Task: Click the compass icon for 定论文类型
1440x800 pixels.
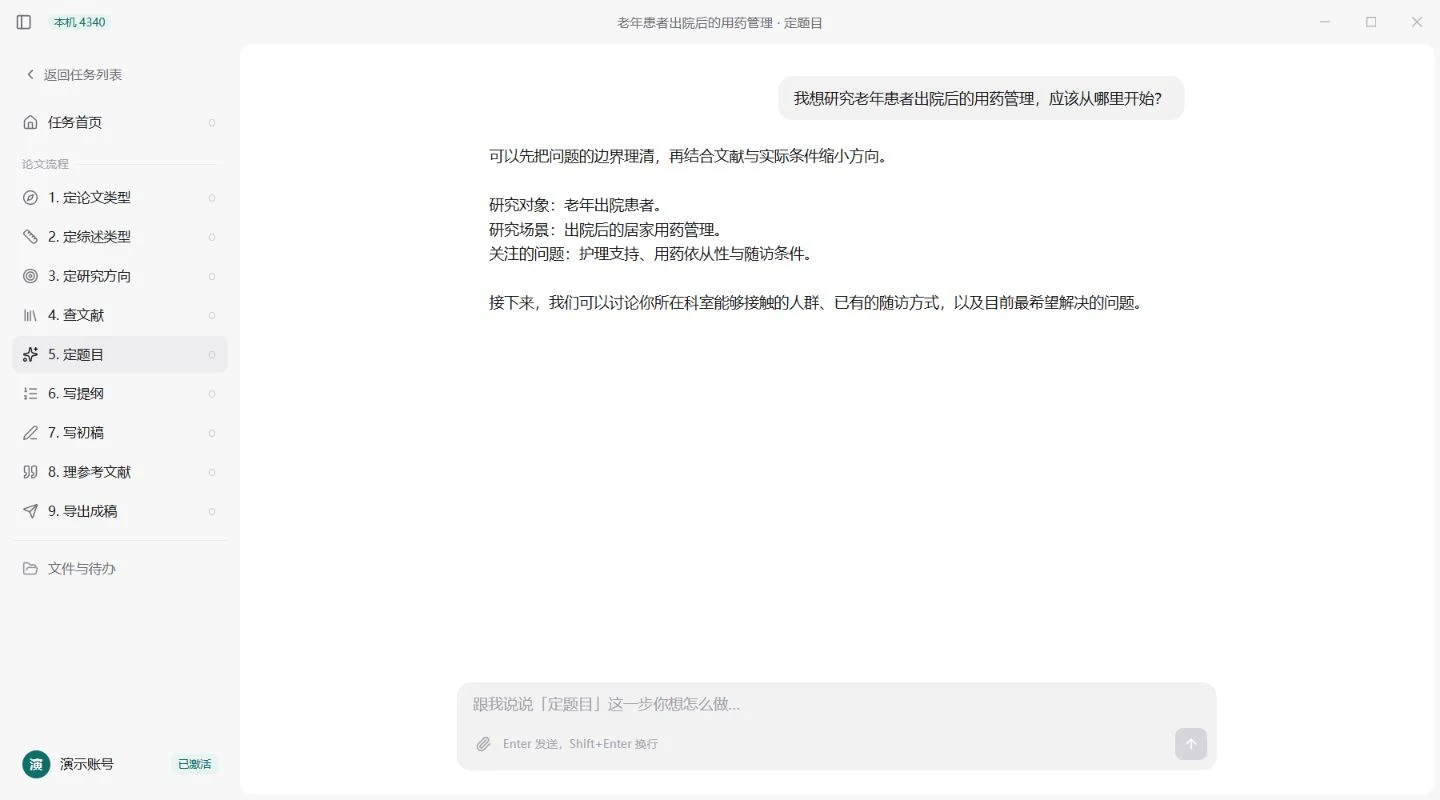Action: (x=30, y=198)
